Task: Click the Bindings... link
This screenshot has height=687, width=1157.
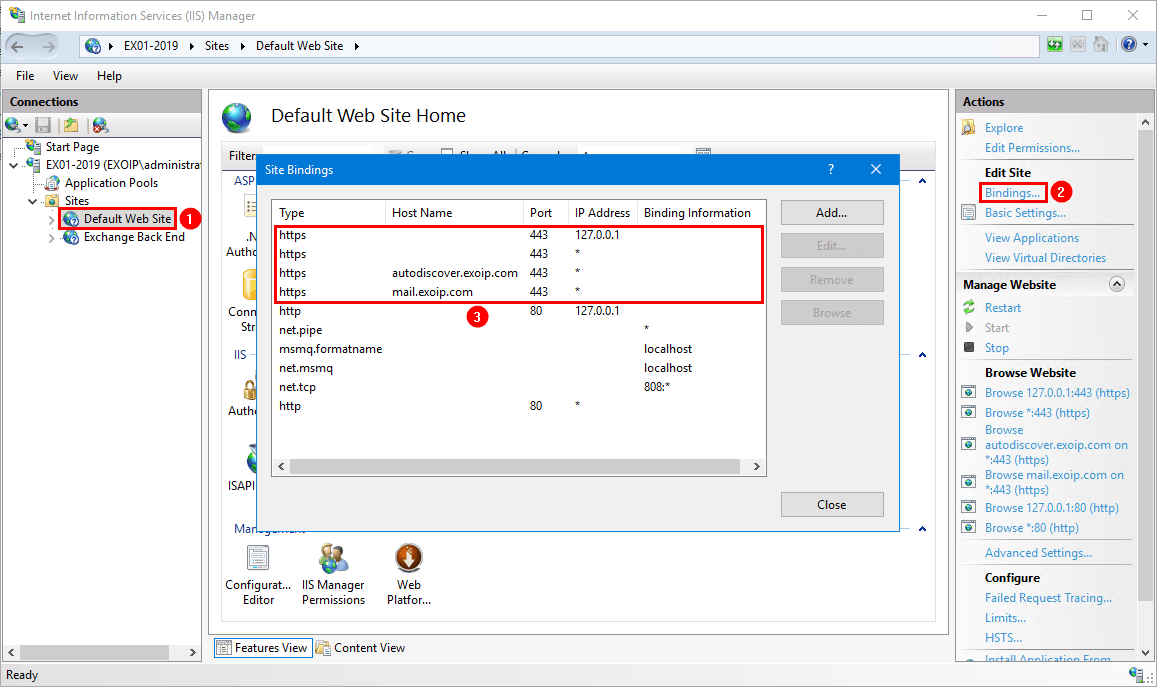Action: (x=1012, y=193)
